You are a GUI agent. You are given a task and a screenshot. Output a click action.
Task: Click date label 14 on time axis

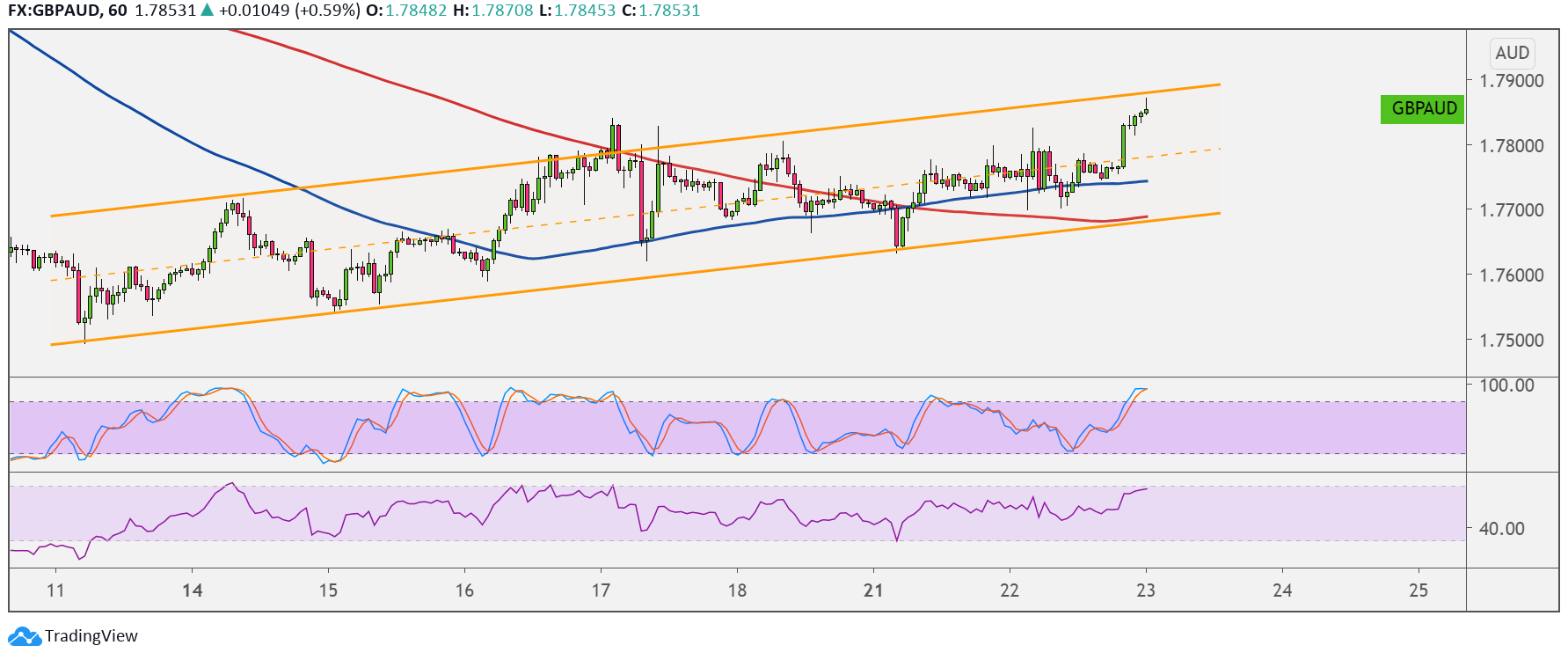click(x=192, y=590)
